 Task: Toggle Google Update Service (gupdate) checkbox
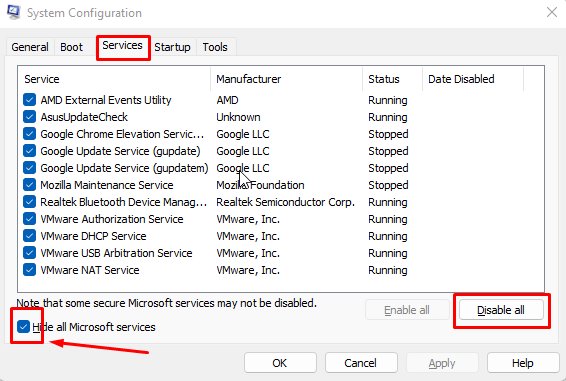29,151
